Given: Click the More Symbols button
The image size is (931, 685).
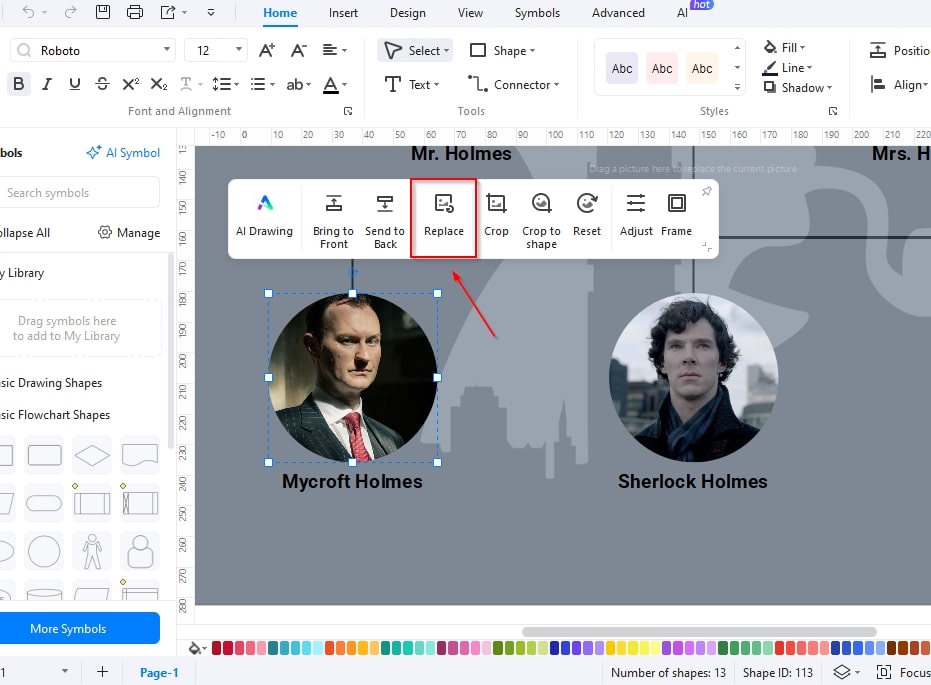Looking at the screenshot, I should 79,628.
